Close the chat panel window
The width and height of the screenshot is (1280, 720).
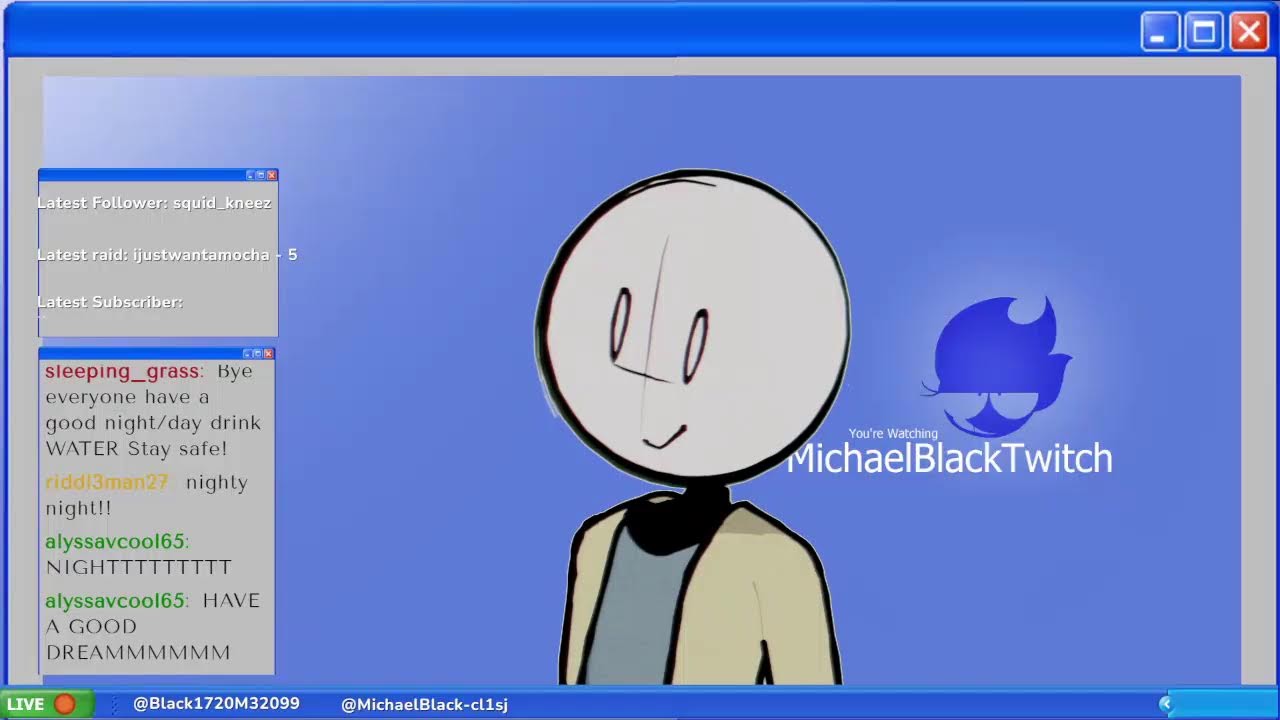pos(268,353)
